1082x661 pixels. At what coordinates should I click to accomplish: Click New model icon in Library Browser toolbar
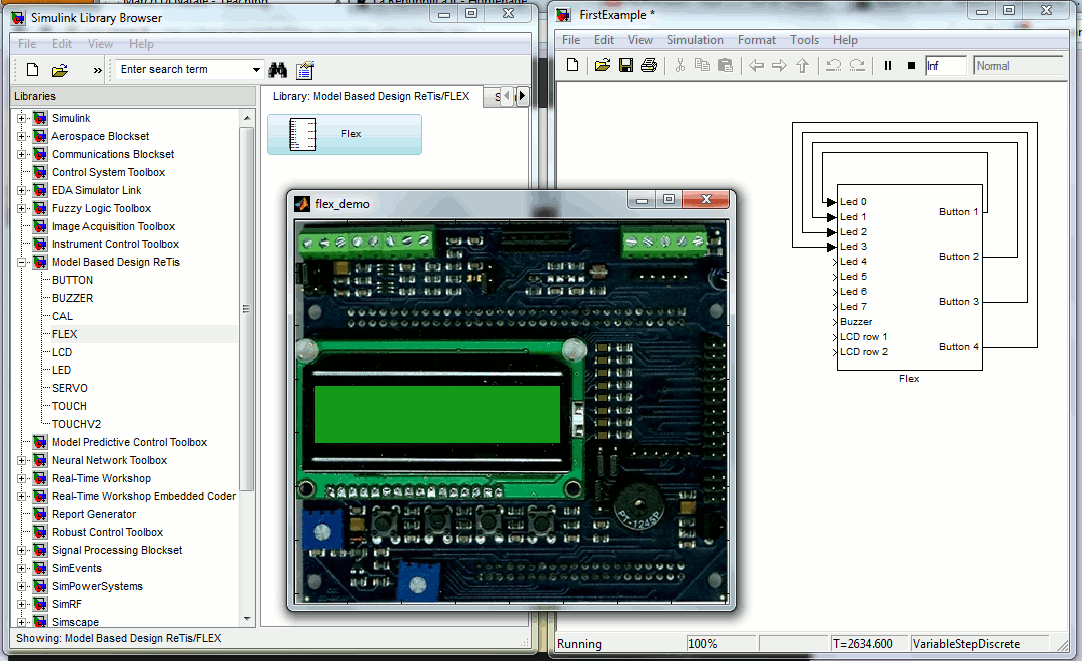pos(32,70)
